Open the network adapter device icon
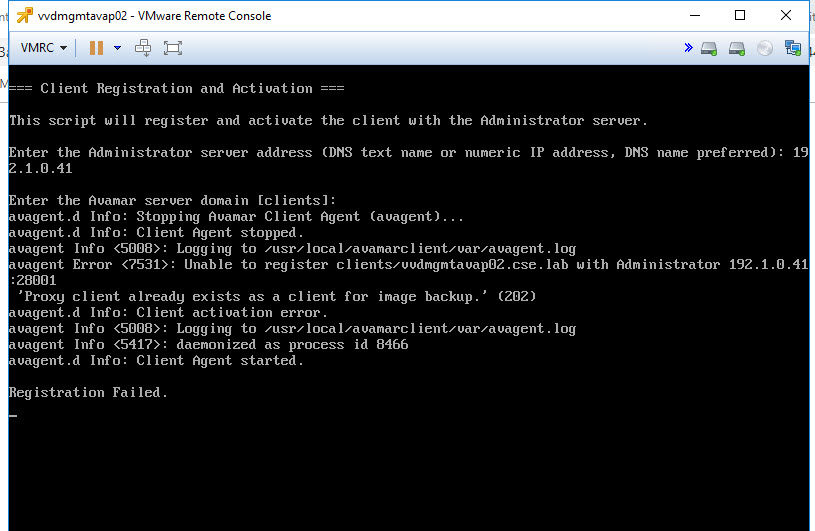 coord(793,48)
